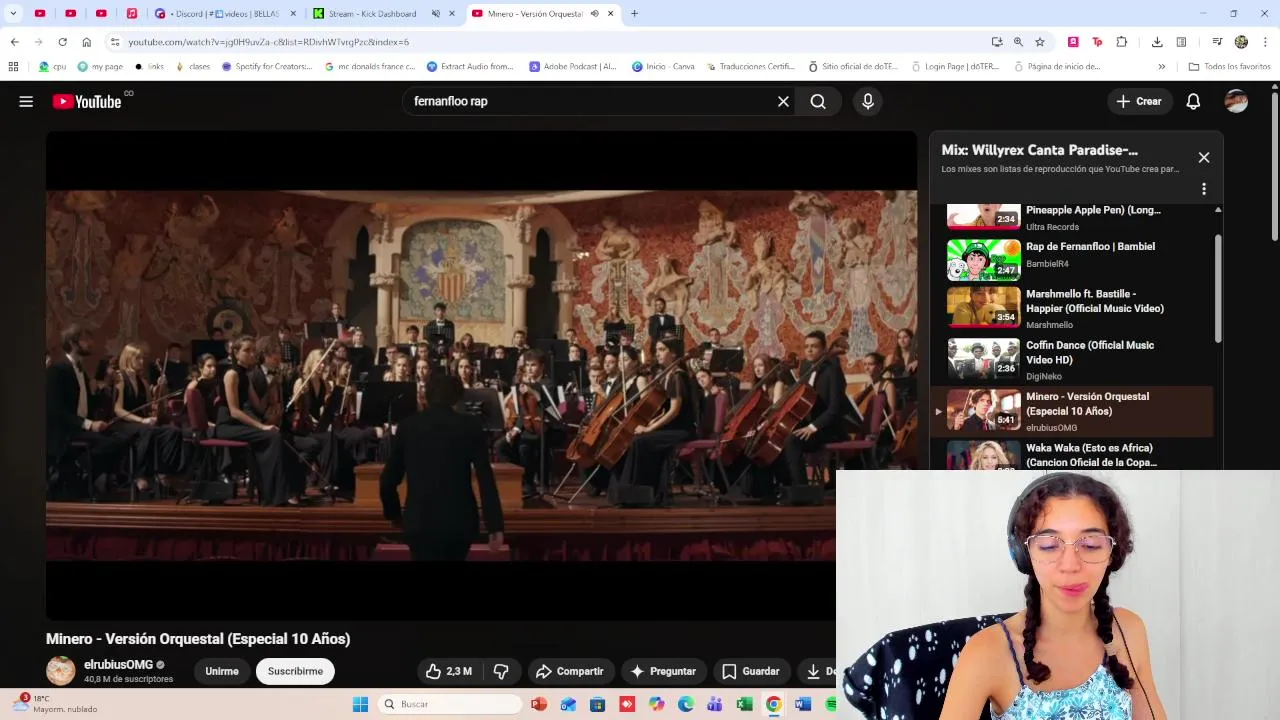Close the Minero - Versión Orquestal tab
1280x720 pixels.
coord(610,14)
